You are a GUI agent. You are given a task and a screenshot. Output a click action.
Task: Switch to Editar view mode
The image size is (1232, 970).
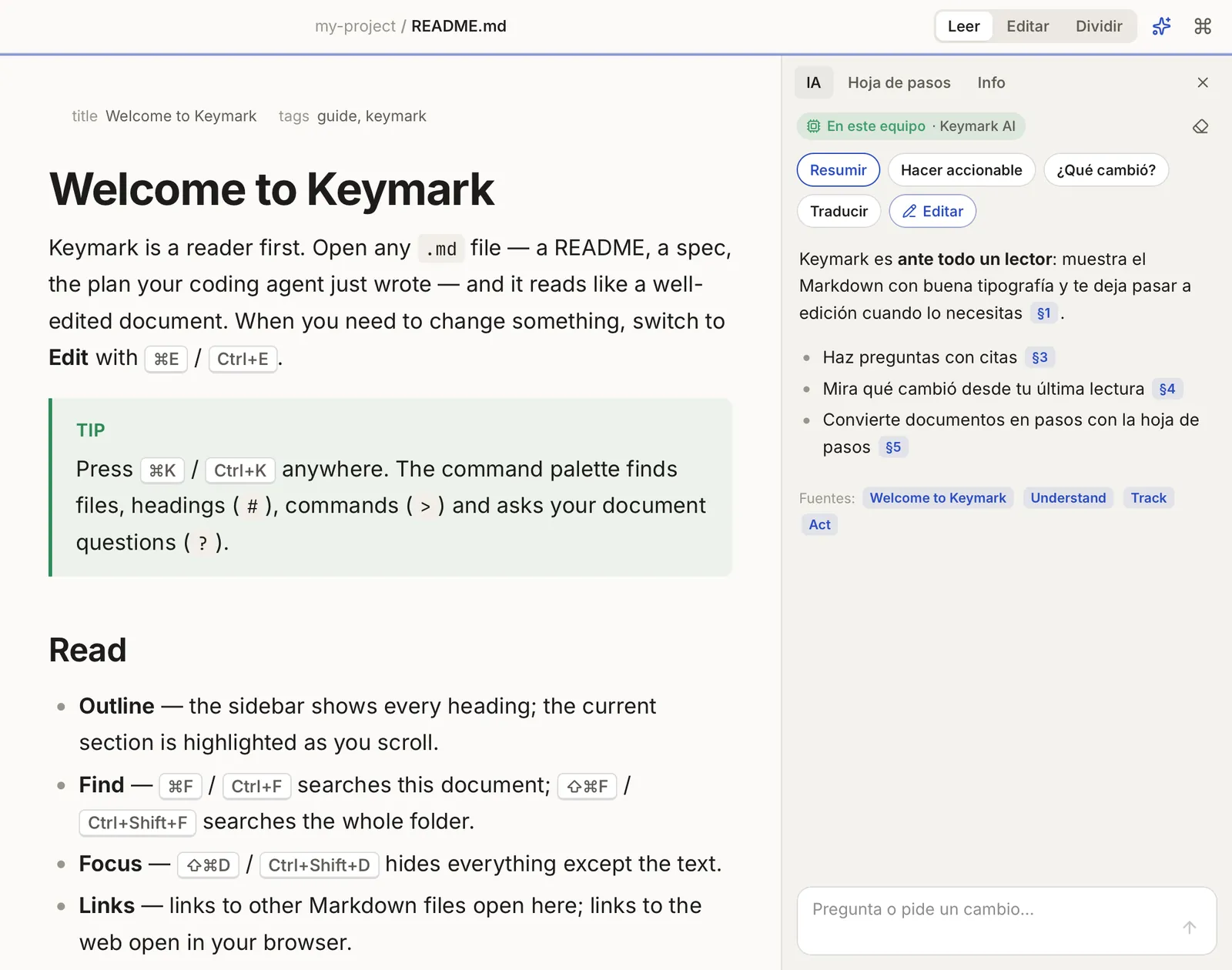pyautogui.click(x=1027, y=26)
